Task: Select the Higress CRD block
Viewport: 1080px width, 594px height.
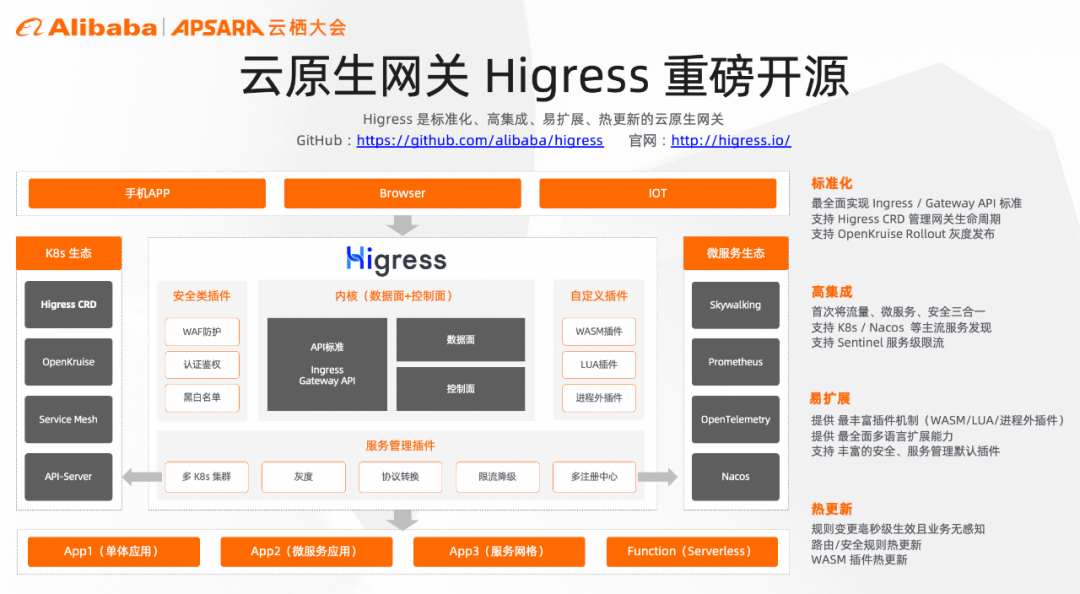Action: click(68, 305)
